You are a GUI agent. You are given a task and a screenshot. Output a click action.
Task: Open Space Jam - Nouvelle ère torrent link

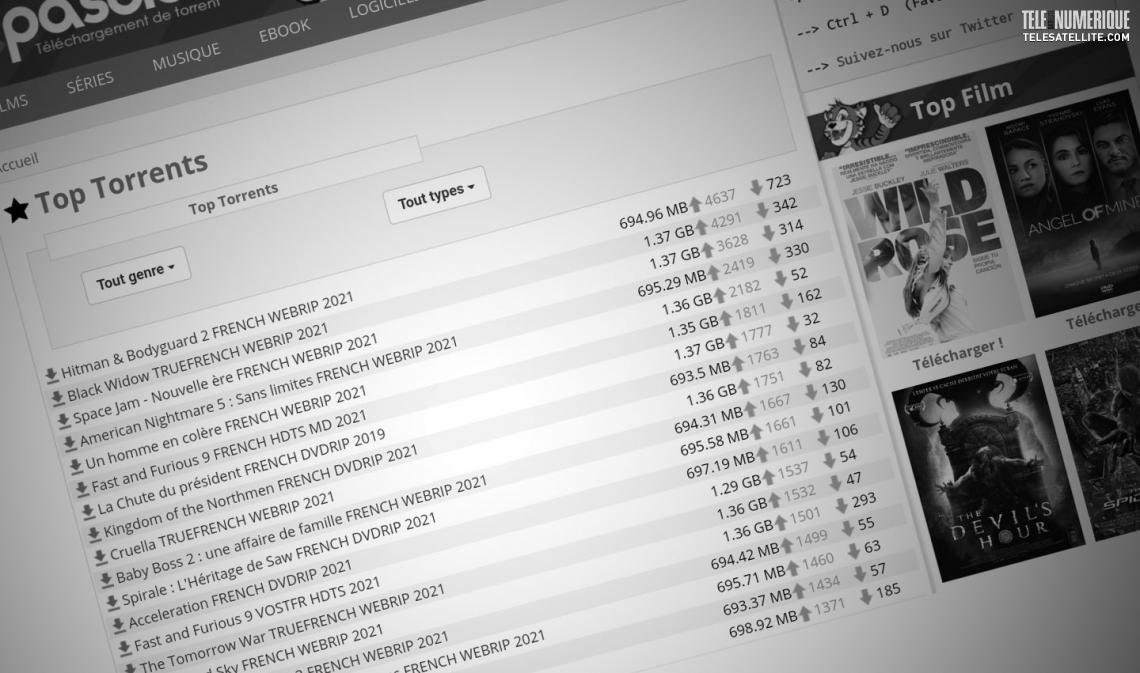click(x=225, y=378)
